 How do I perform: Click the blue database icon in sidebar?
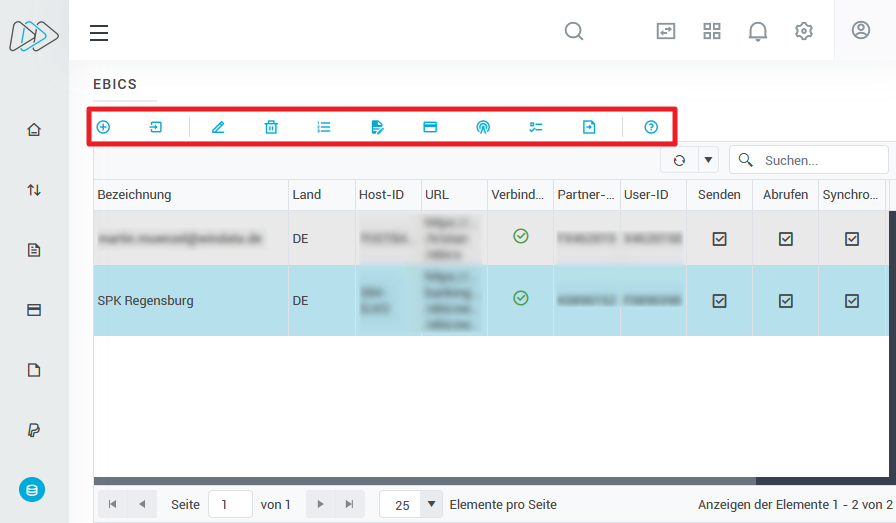pyautogui.click(x=32, y=490)
